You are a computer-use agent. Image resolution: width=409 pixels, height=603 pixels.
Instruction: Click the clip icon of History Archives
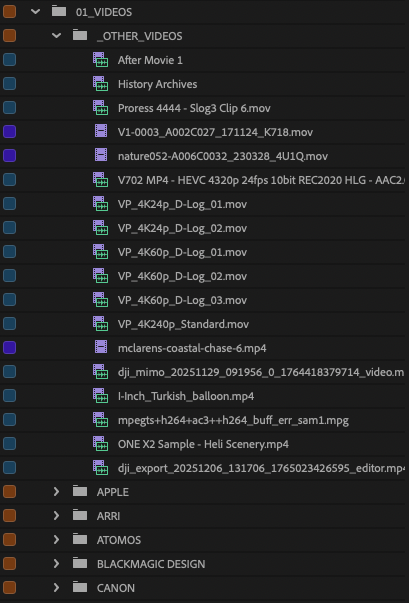point(100,84)
